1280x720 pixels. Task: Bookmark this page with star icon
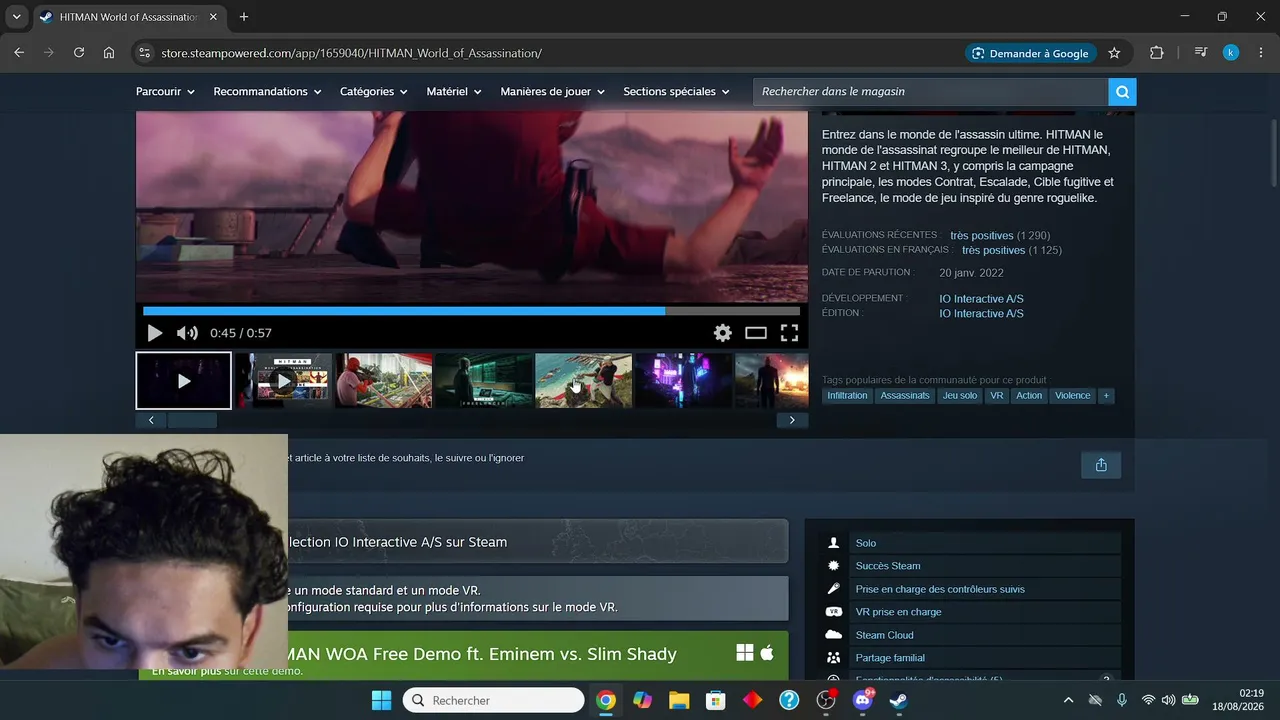tap(1114, 53)
